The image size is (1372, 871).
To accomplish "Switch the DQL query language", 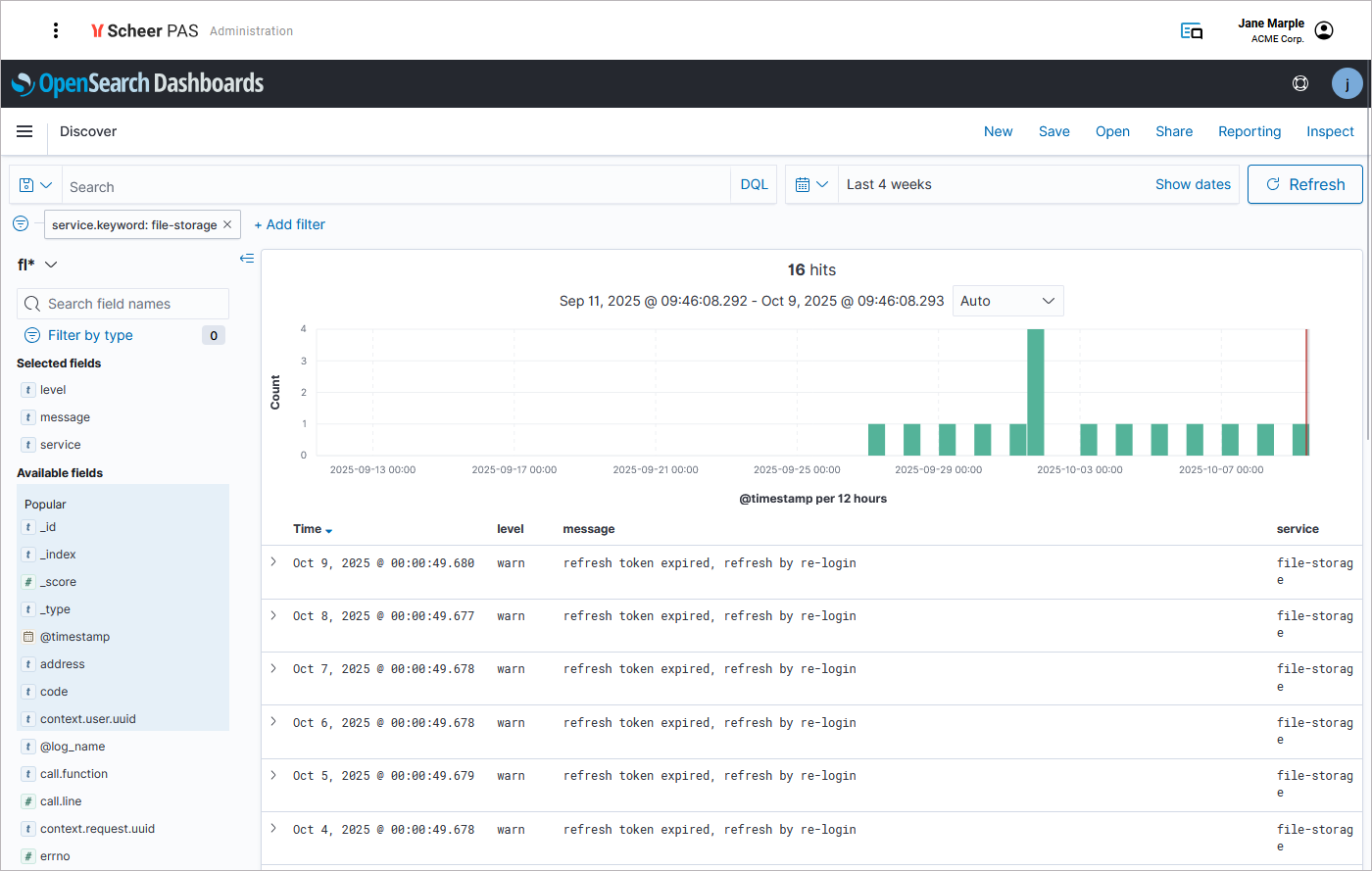I will pos(754,184).
